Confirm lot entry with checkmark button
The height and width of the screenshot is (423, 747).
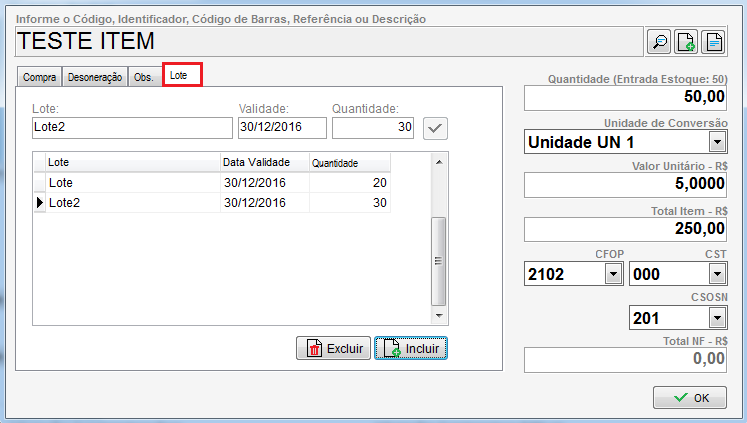pyautogui.click(x=435, y=127)
